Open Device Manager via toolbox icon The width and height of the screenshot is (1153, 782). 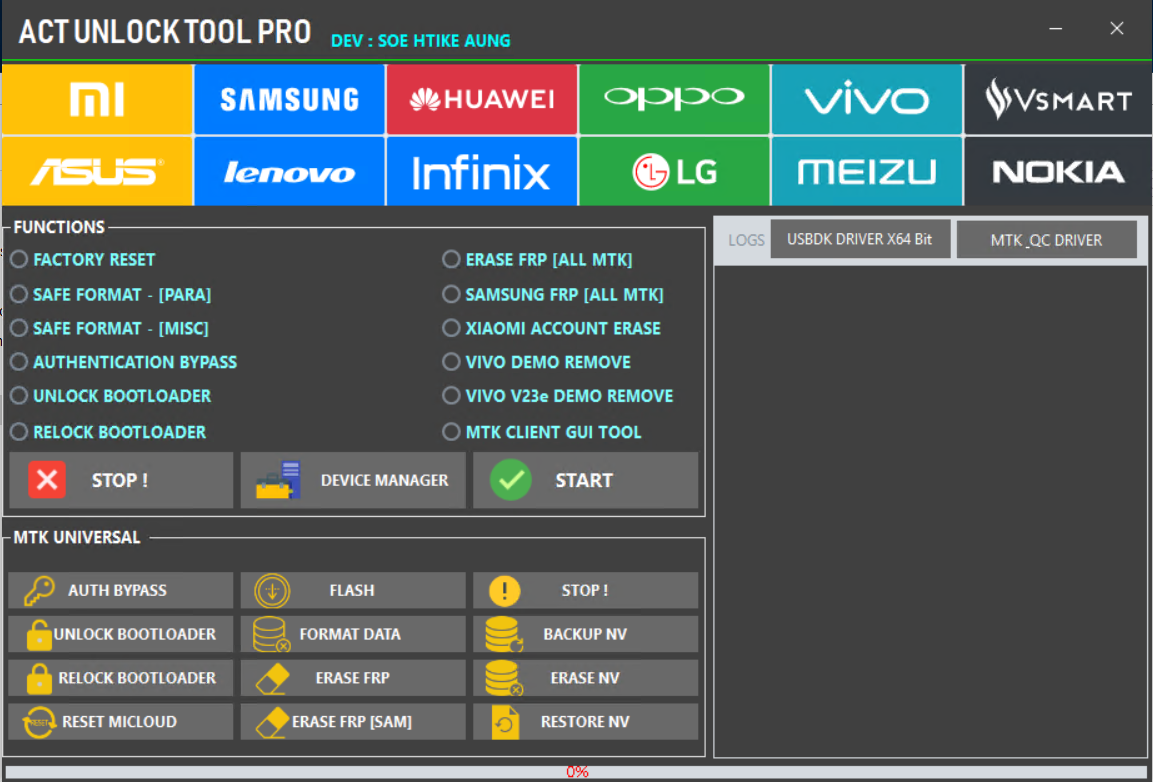pyautogui.click(x=278, y=480)
